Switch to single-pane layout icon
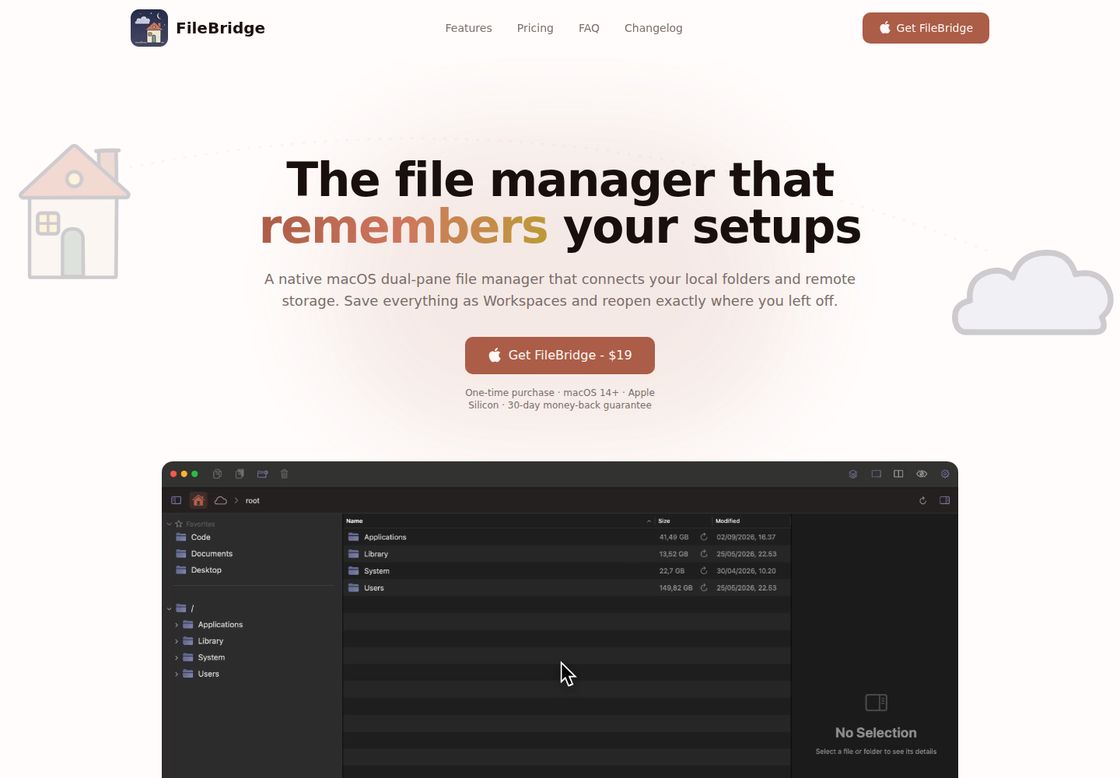The image size is (1120, 778). tap(876, 474)
